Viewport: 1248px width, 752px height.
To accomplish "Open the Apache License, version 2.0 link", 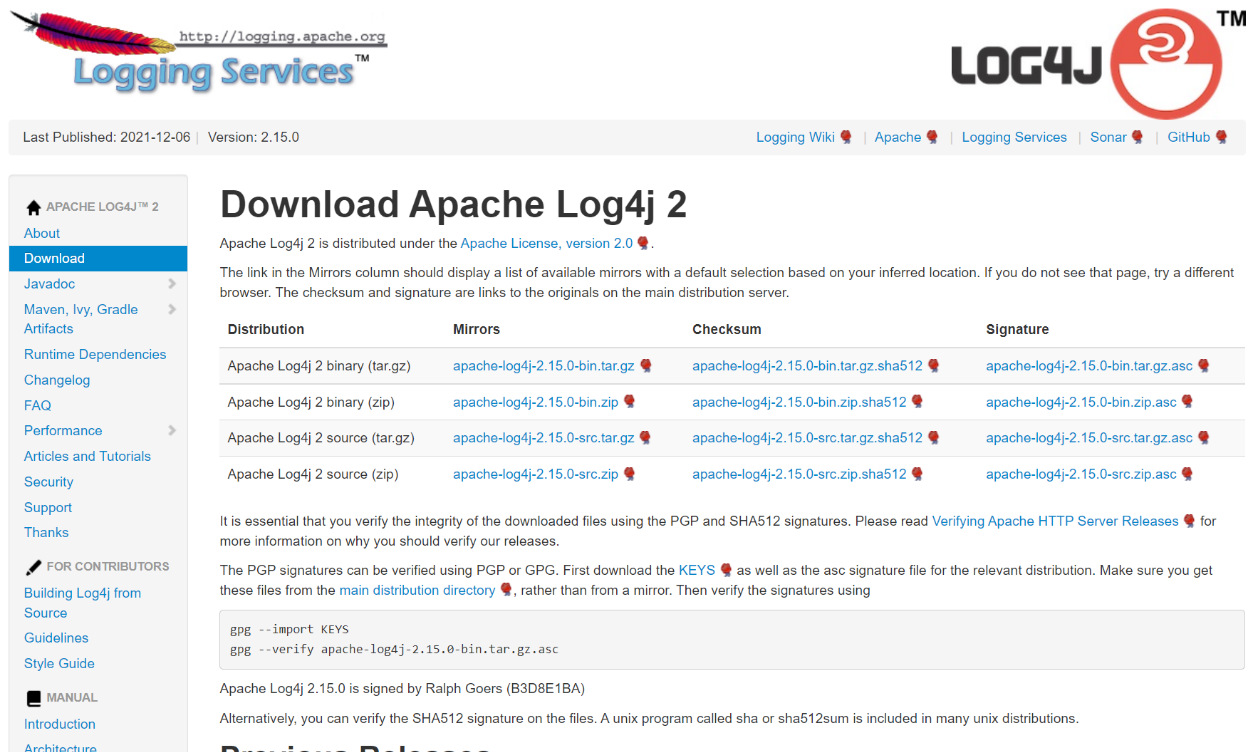I will click(547, 243).
